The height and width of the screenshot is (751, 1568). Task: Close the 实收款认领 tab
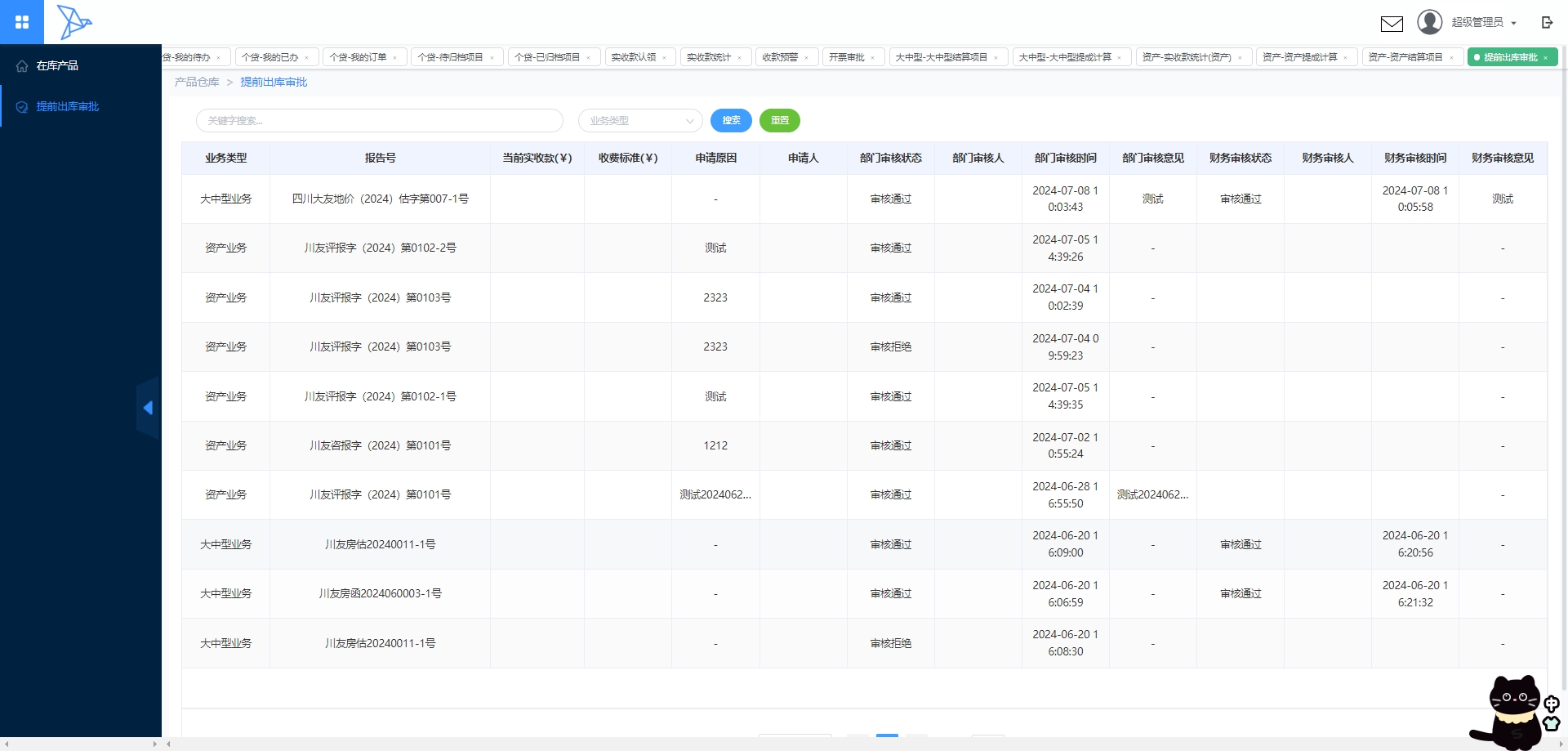[665, 57]
